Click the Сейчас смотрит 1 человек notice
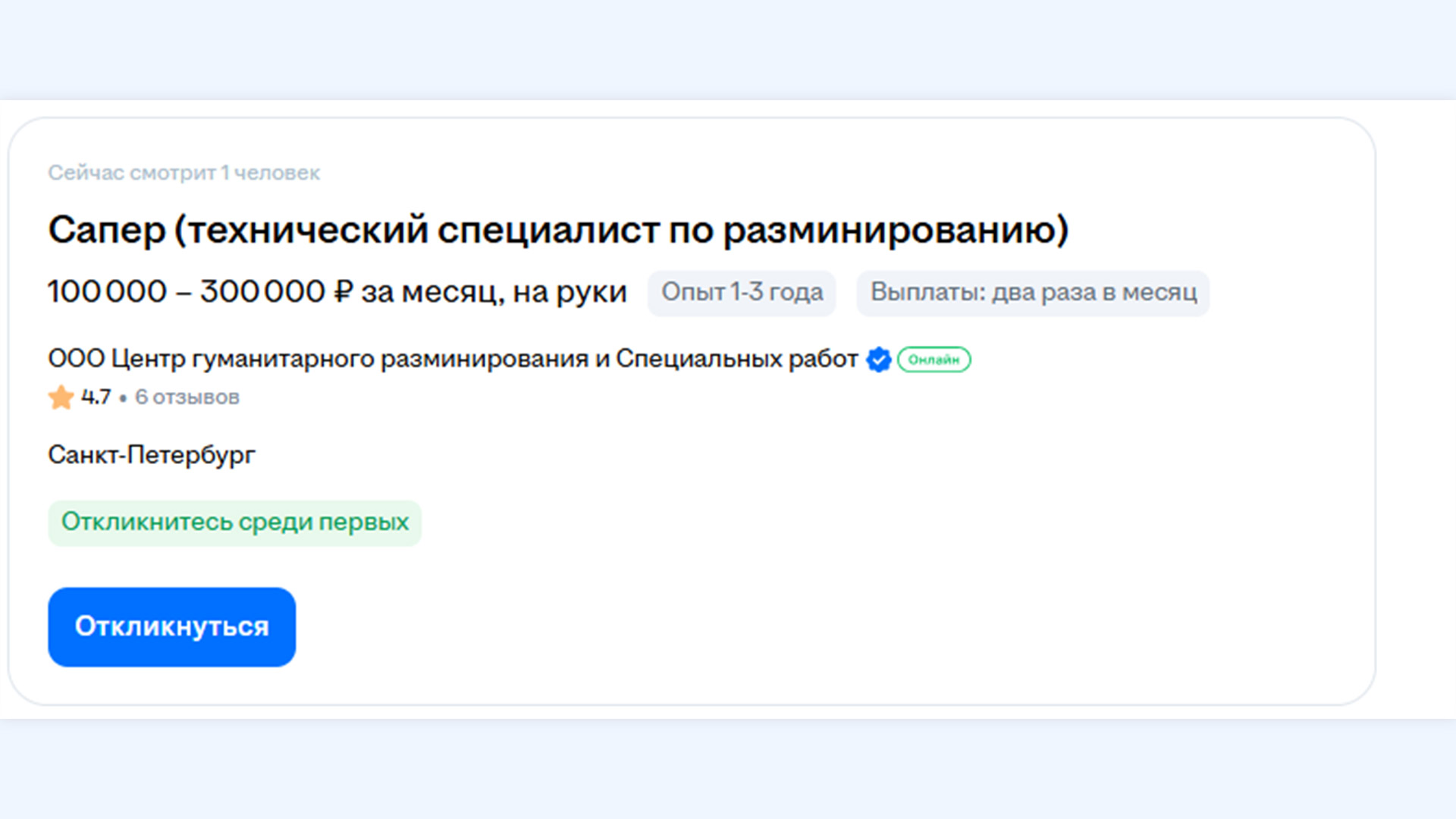1456x819 pixels. (184, 173)
